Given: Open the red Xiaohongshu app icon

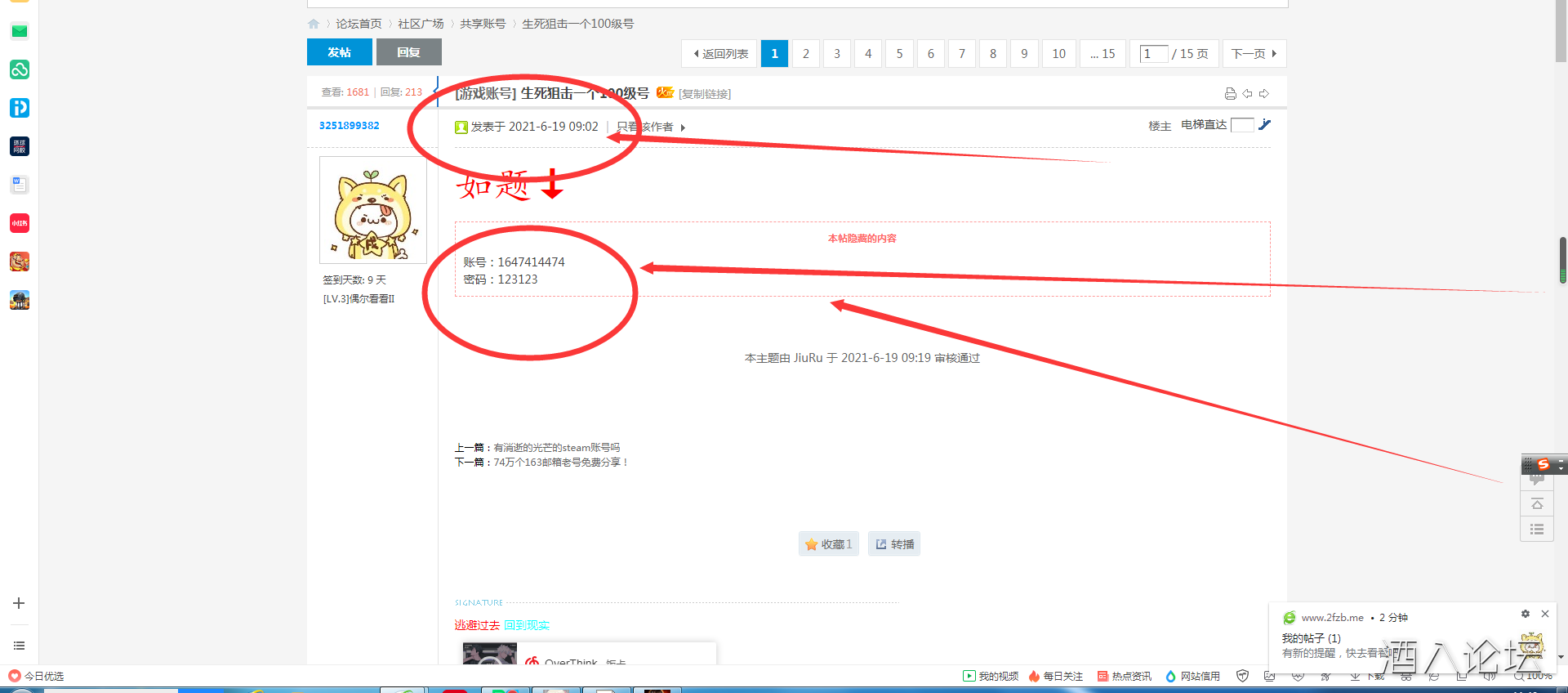Looking at the screenshot, I should point(20,223).
